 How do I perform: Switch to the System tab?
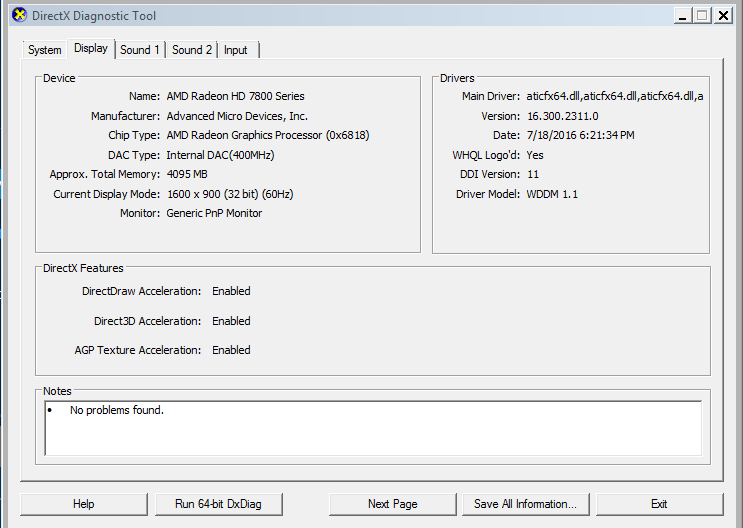45,50
